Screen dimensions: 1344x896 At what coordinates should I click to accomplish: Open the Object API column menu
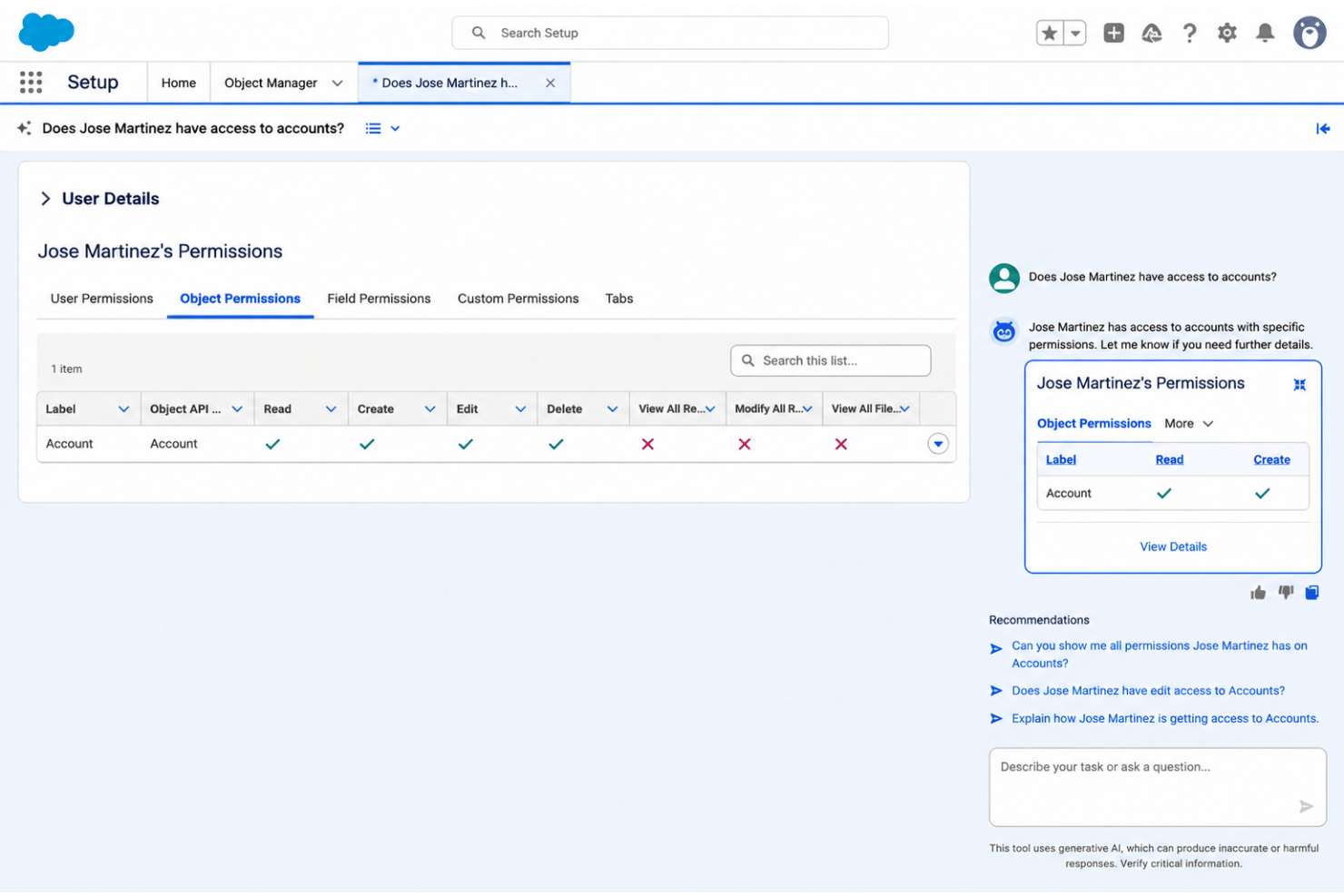coord(237,409)
